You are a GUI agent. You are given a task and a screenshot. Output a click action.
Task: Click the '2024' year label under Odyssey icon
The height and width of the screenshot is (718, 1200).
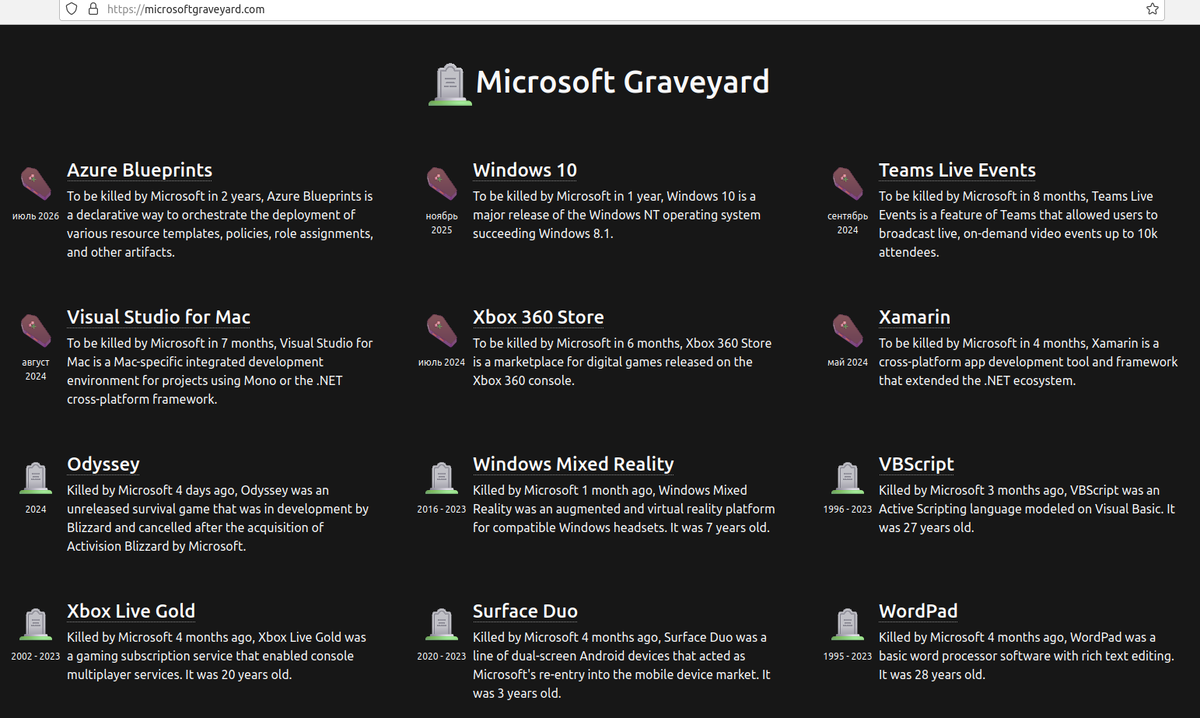tap(36, 510)
